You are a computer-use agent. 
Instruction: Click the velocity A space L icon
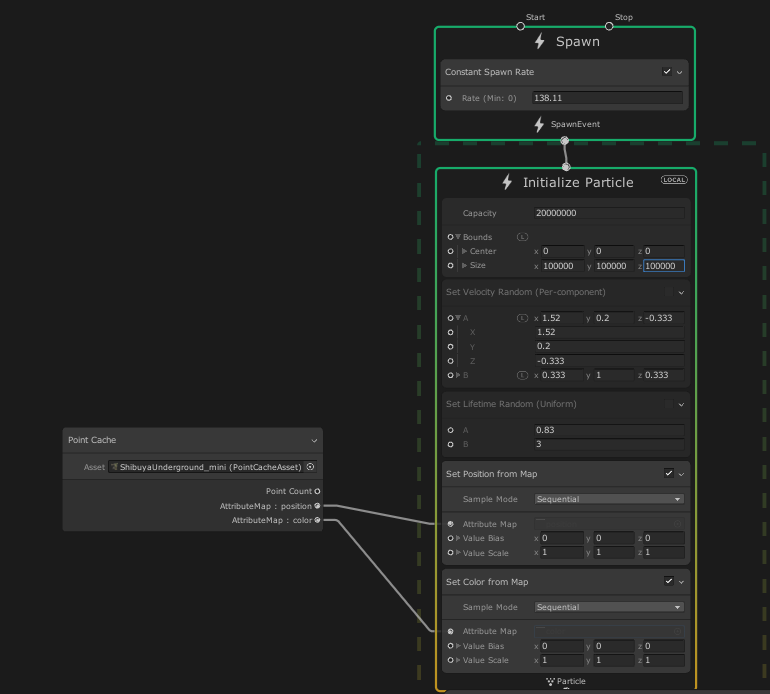tap(522, 318)
